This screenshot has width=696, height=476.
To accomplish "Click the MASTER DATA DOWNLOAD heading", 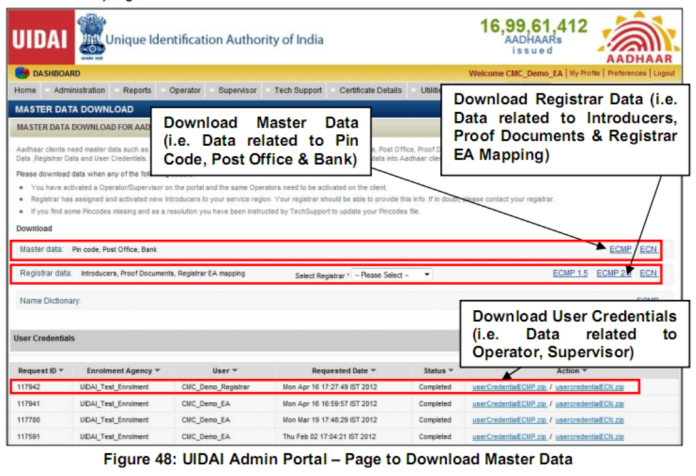I will pyautogui.click(x=74, y=109).
